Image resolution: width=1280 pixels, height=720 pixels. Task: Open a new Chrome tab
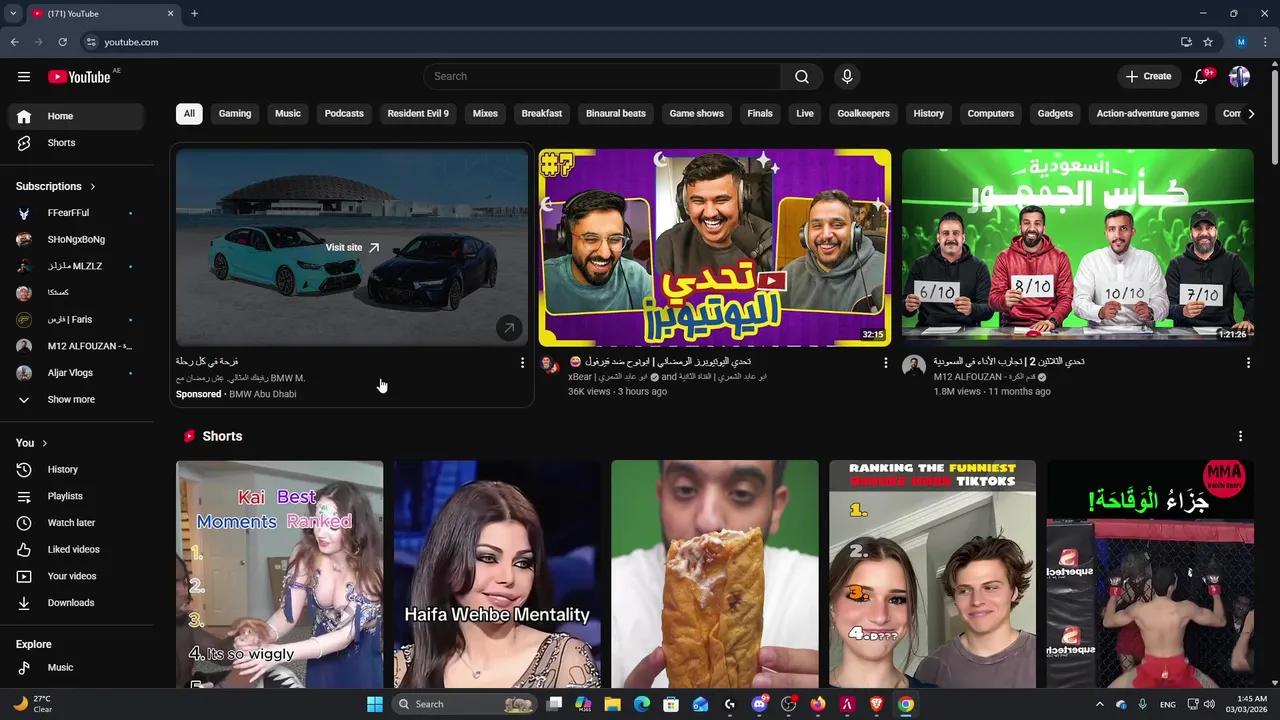[194, 14]
